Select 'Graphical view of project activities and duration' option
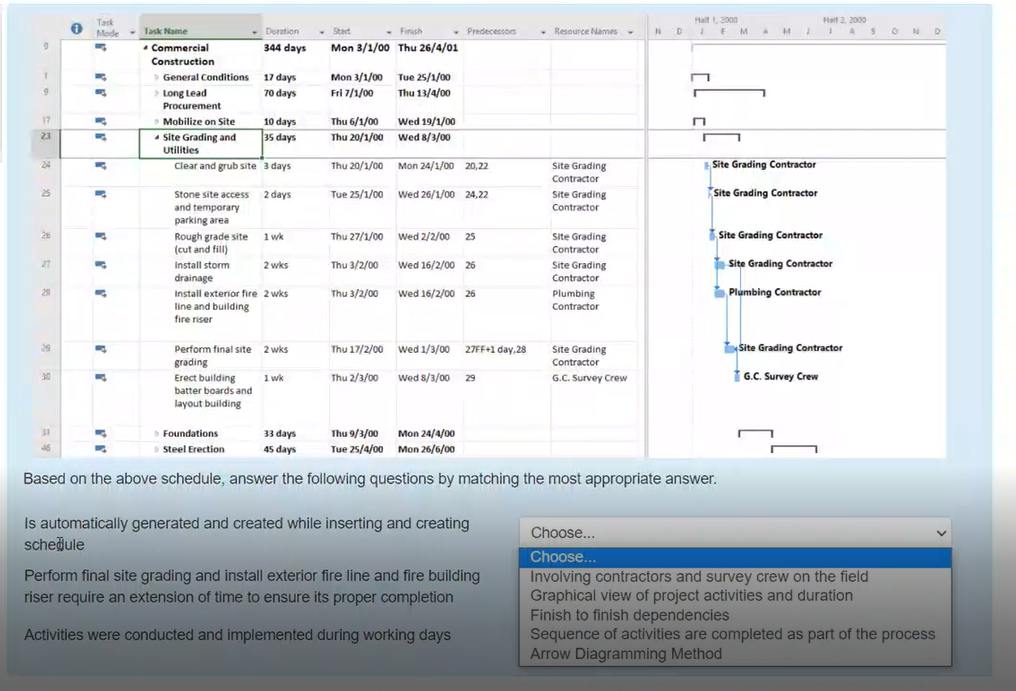Image resolution: width=1016 pixels, height=691 pixels. pos(691,596)
